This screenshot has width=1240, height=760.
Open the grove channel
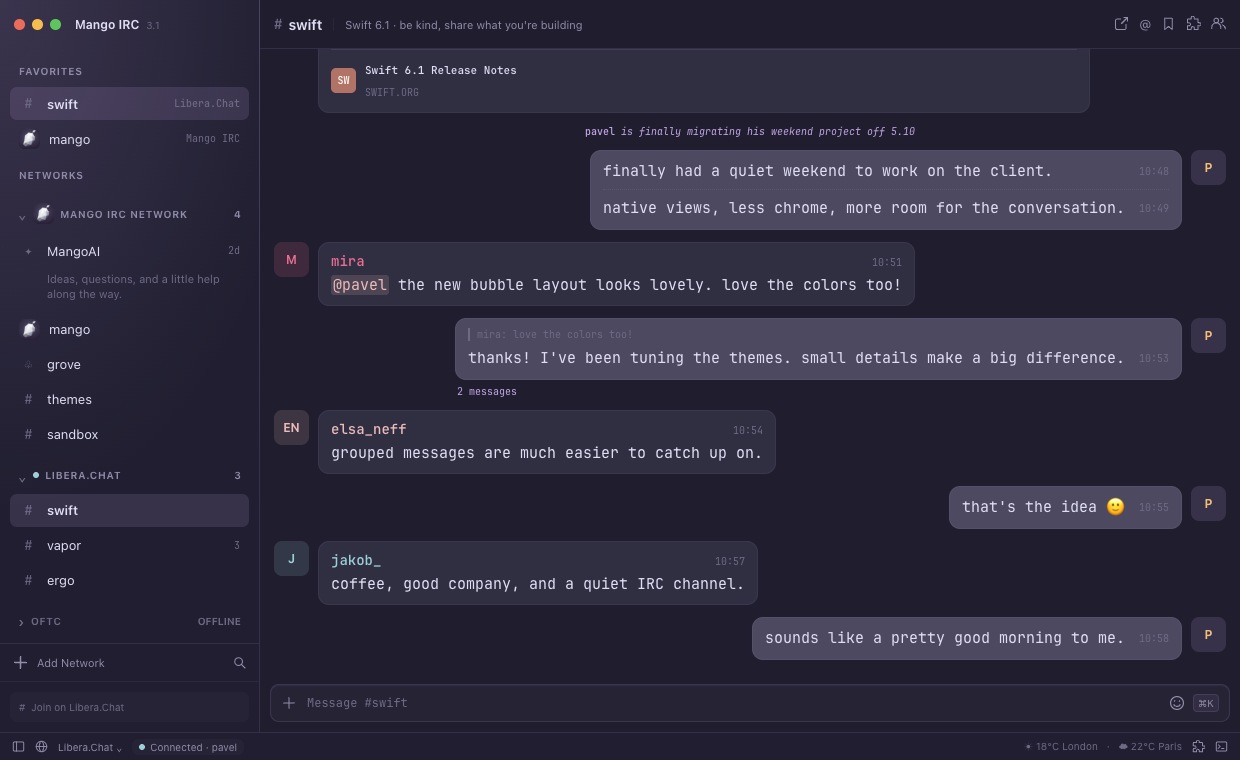point(129,365)
